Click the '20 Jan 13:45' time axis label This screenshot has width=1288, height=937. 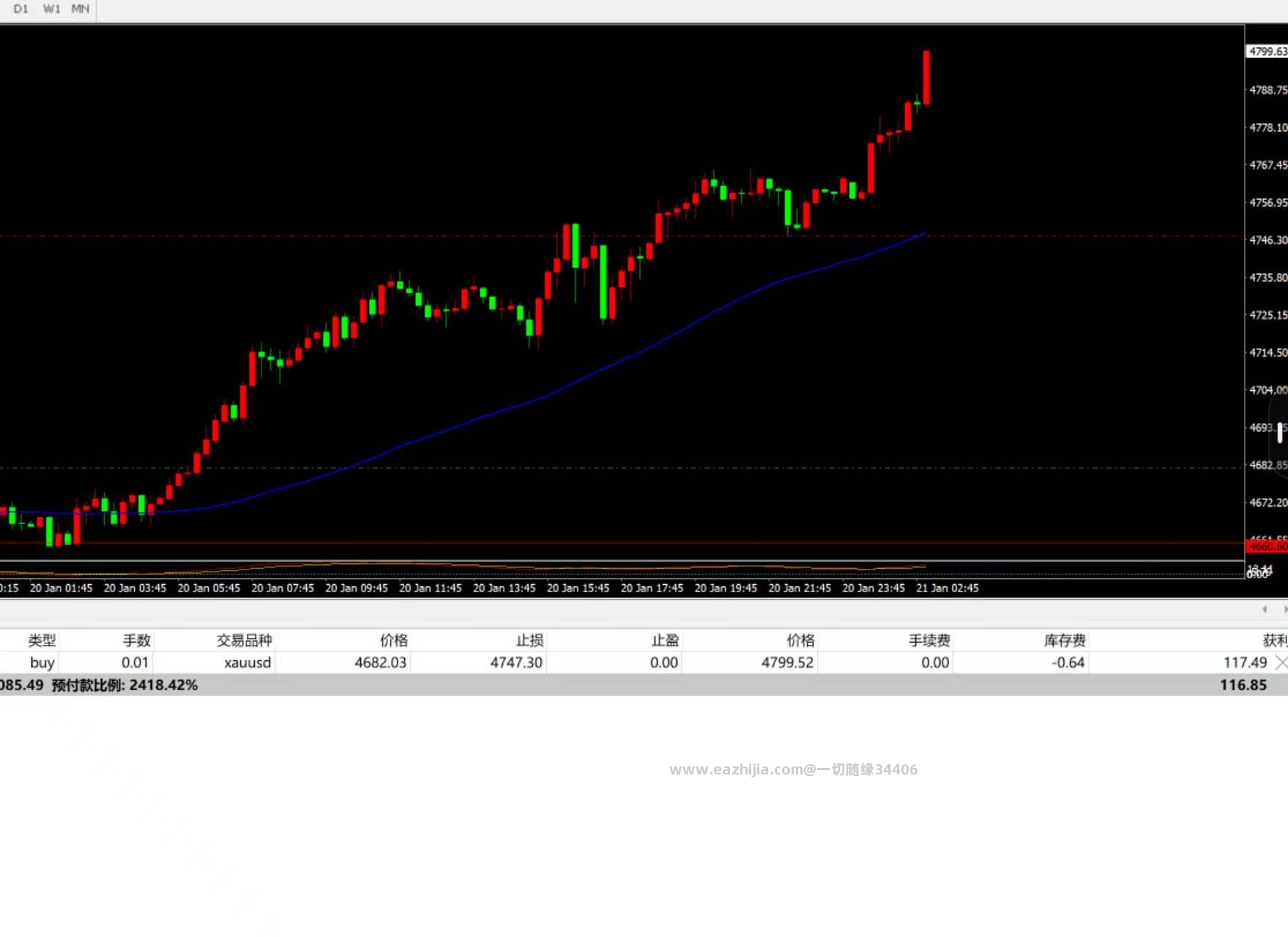505,588
